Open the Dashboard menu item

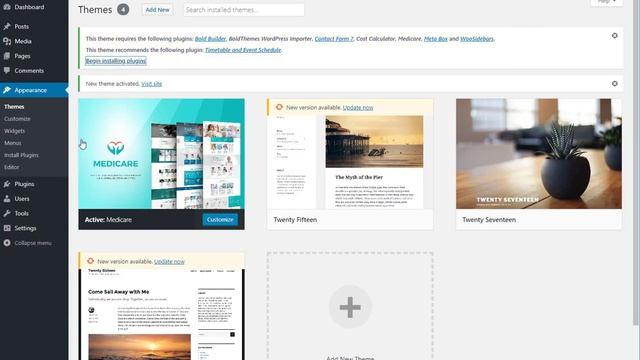click(x=34, y=7)
